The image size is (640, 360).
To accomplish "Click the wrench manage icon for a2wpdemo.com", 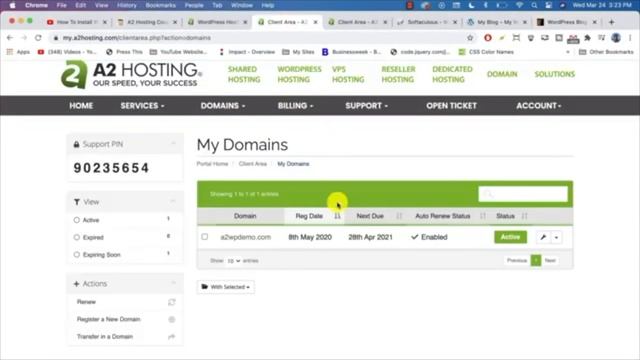I will tap(543, 237).
